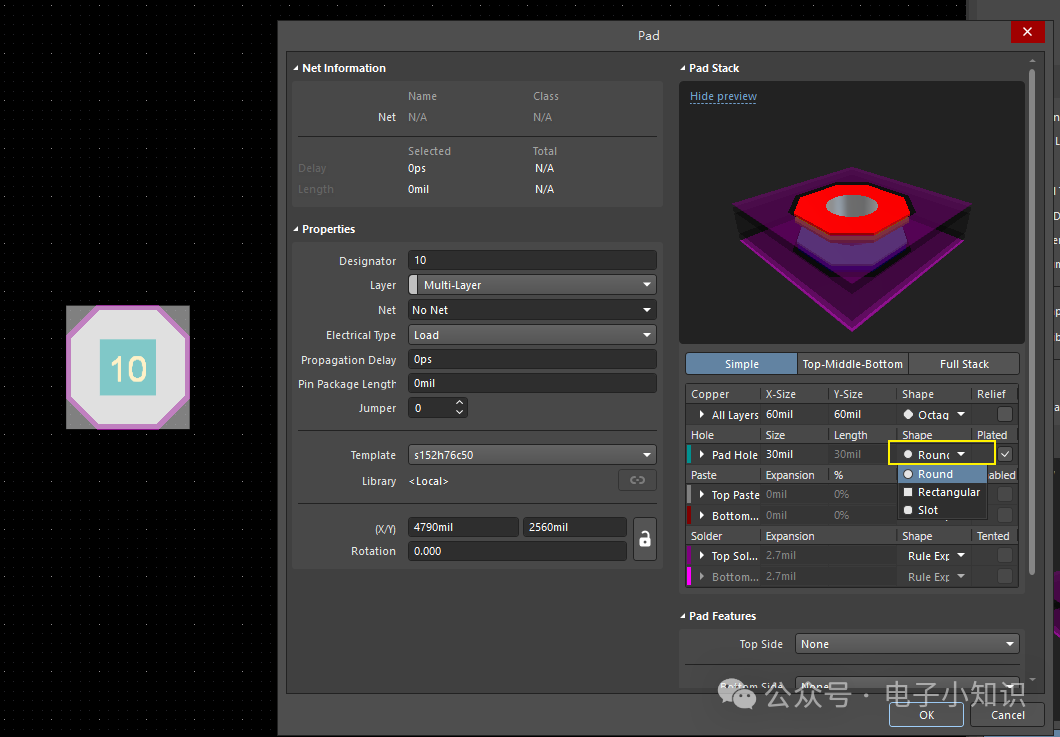1060x737 pixels.
Task: Open the Top Side pad feature dropdown
Action: click(907, 644)
